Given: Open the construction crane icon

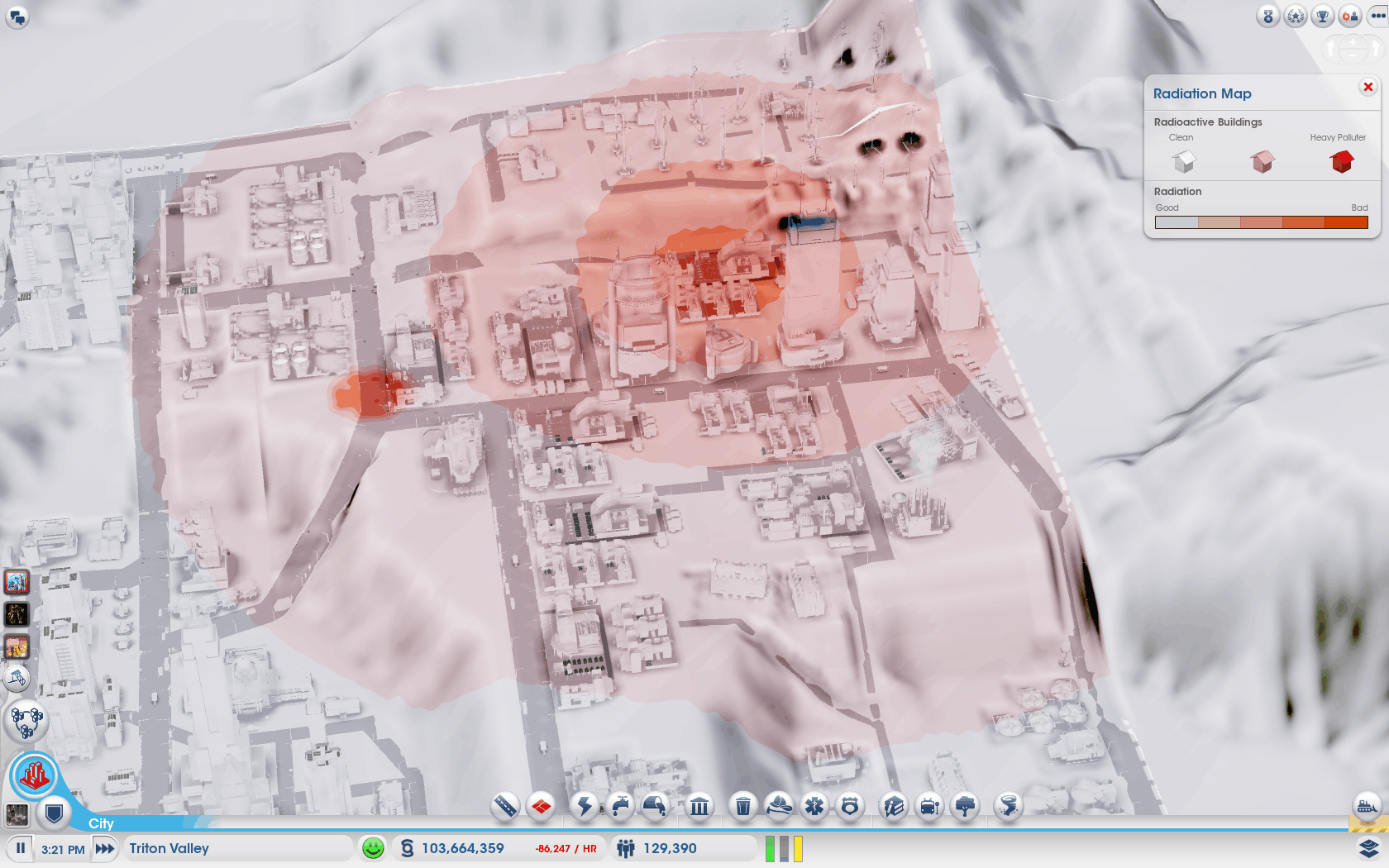Looking at the screenshot, I should [17, 679].
